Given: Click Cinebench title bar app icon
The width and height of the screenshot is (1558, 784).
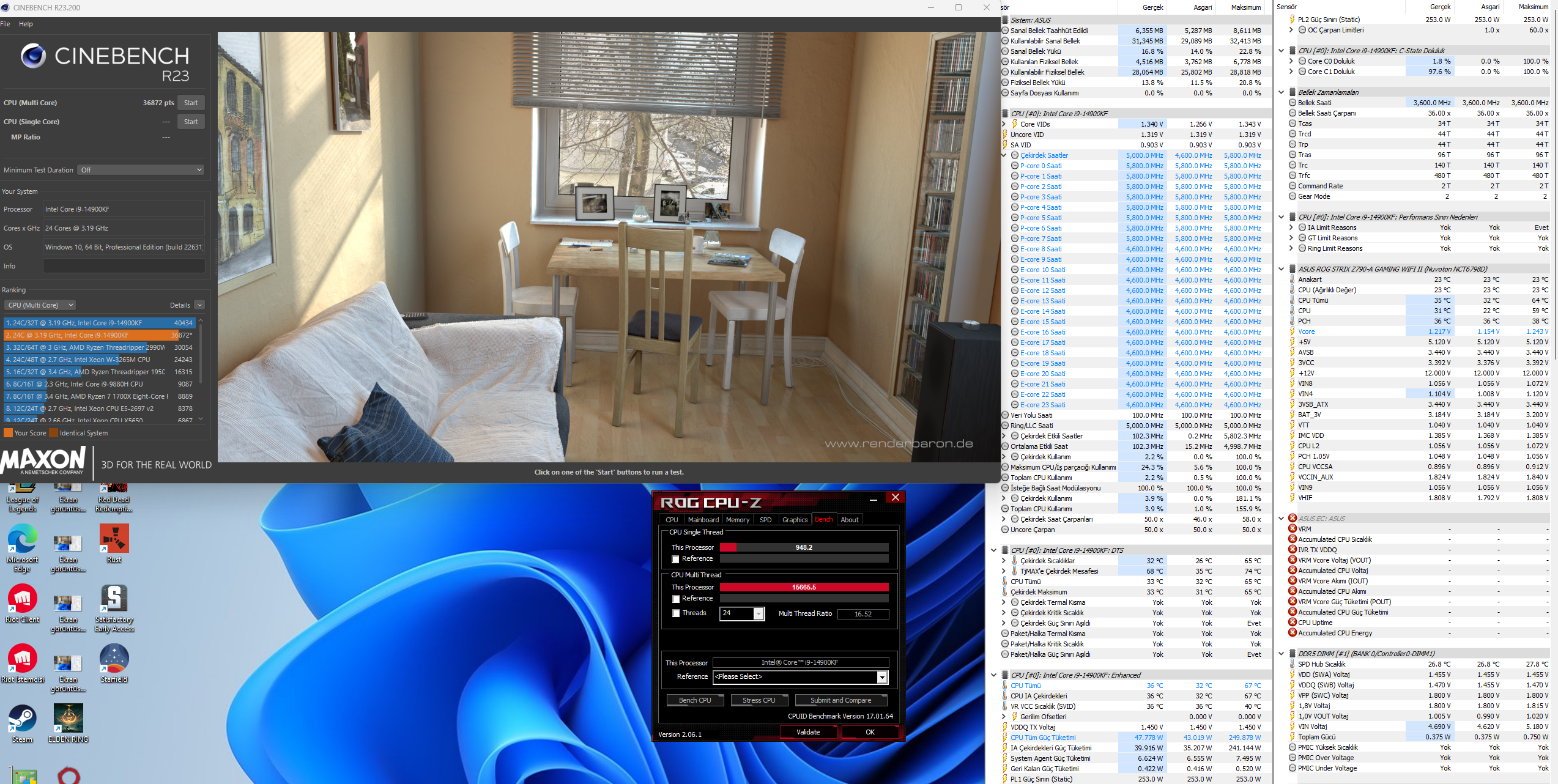Looking at the screenshot, I should [x=6, y=7].
